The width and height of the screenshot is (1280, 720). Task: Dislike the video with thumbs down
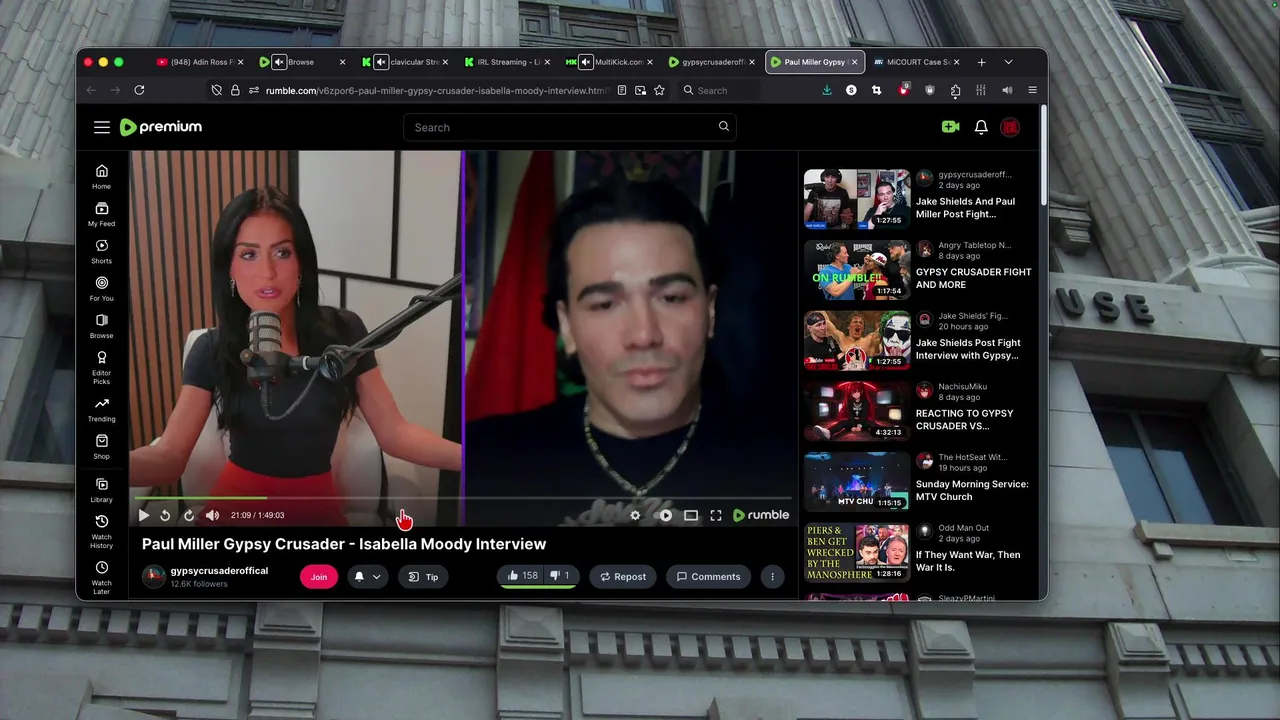tap(561, 575)
